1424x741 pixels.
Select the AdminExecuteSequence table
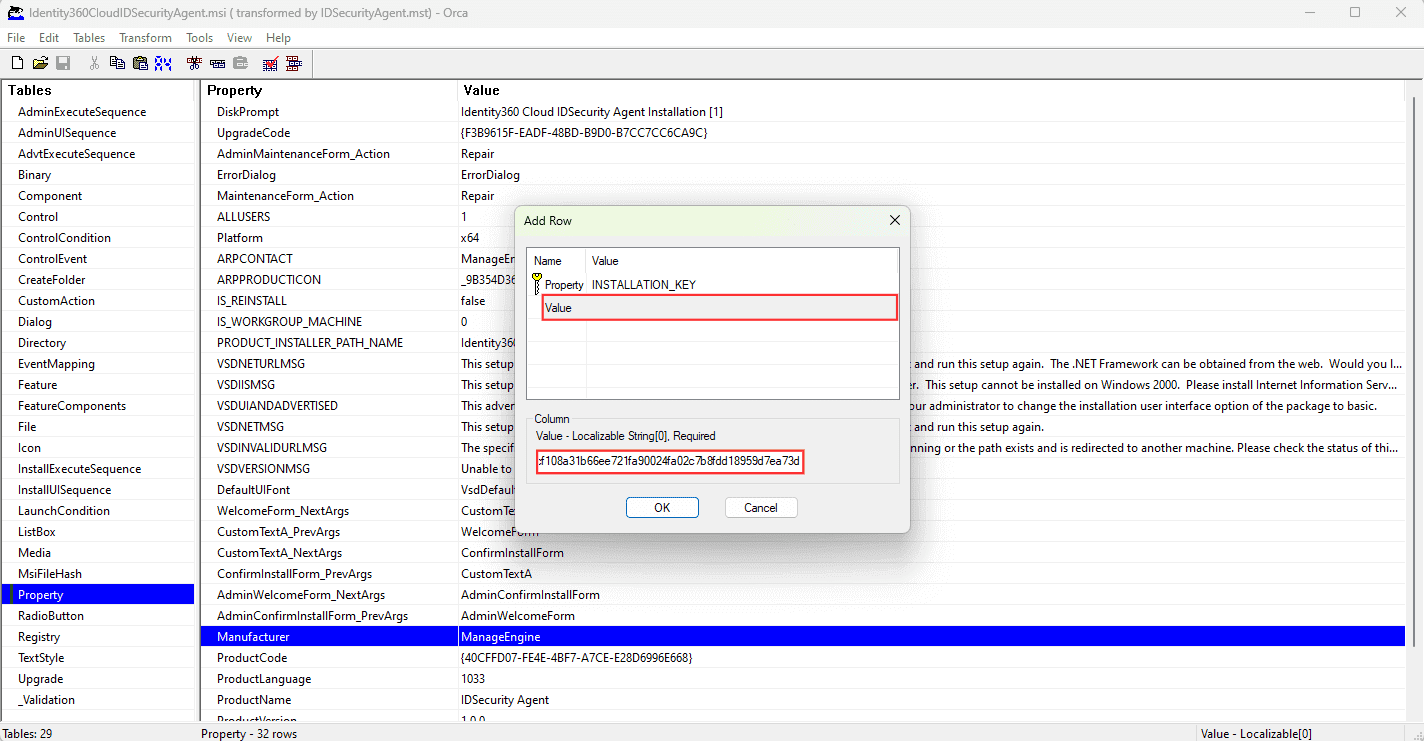[82, 112]
